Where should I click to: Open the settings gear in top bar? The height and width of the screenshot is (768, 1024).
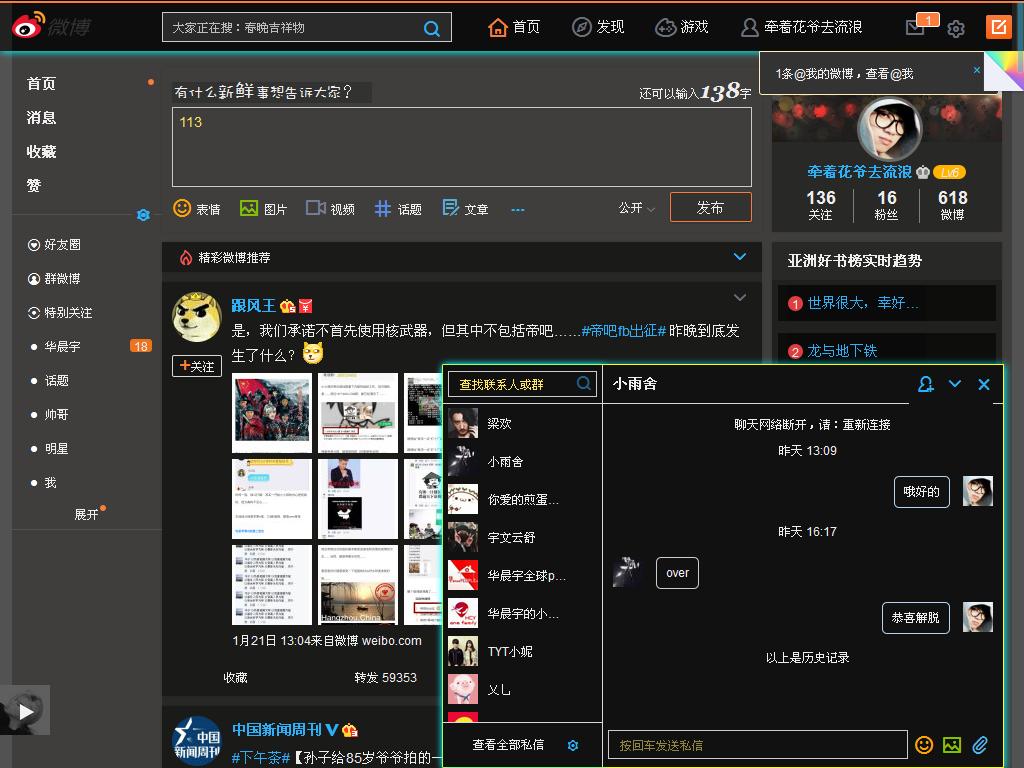tap(956, 28)
